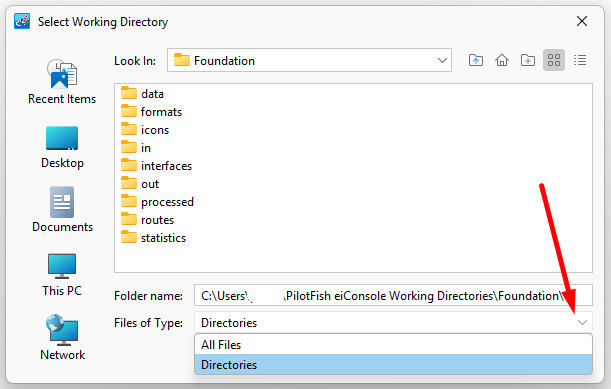Click the eiConsole app icon in title bar
The image size is (611, 389).
point(22,21)
